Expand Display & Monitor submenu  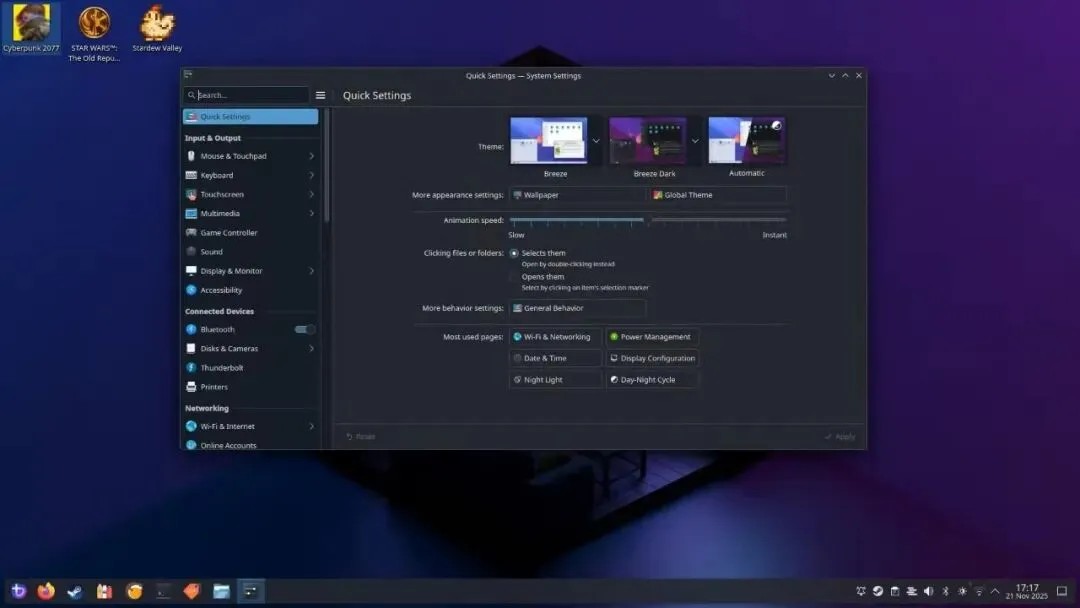pos(311,271)
